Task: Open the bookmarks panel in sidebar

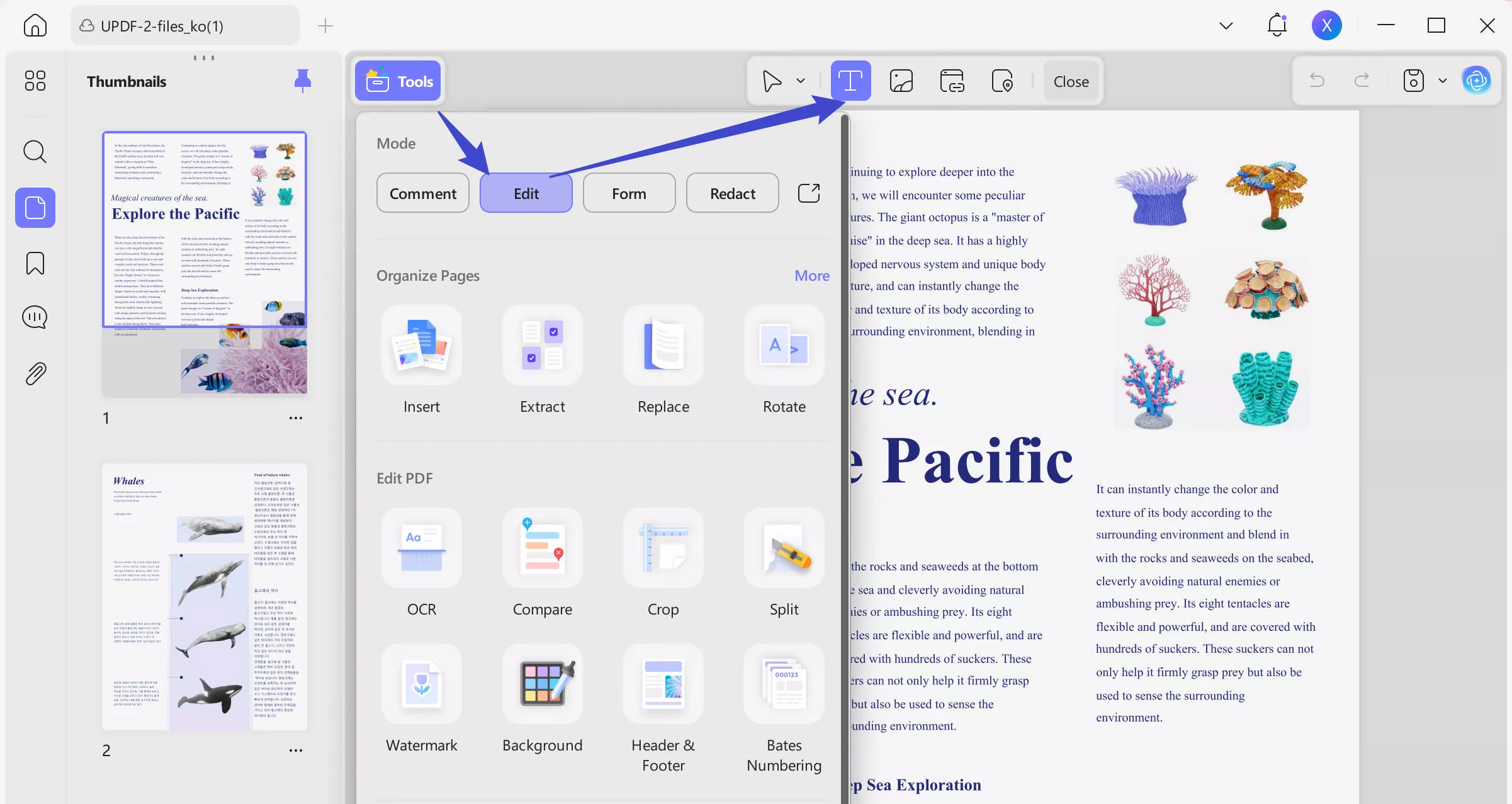Action: (x=35, y=263)
